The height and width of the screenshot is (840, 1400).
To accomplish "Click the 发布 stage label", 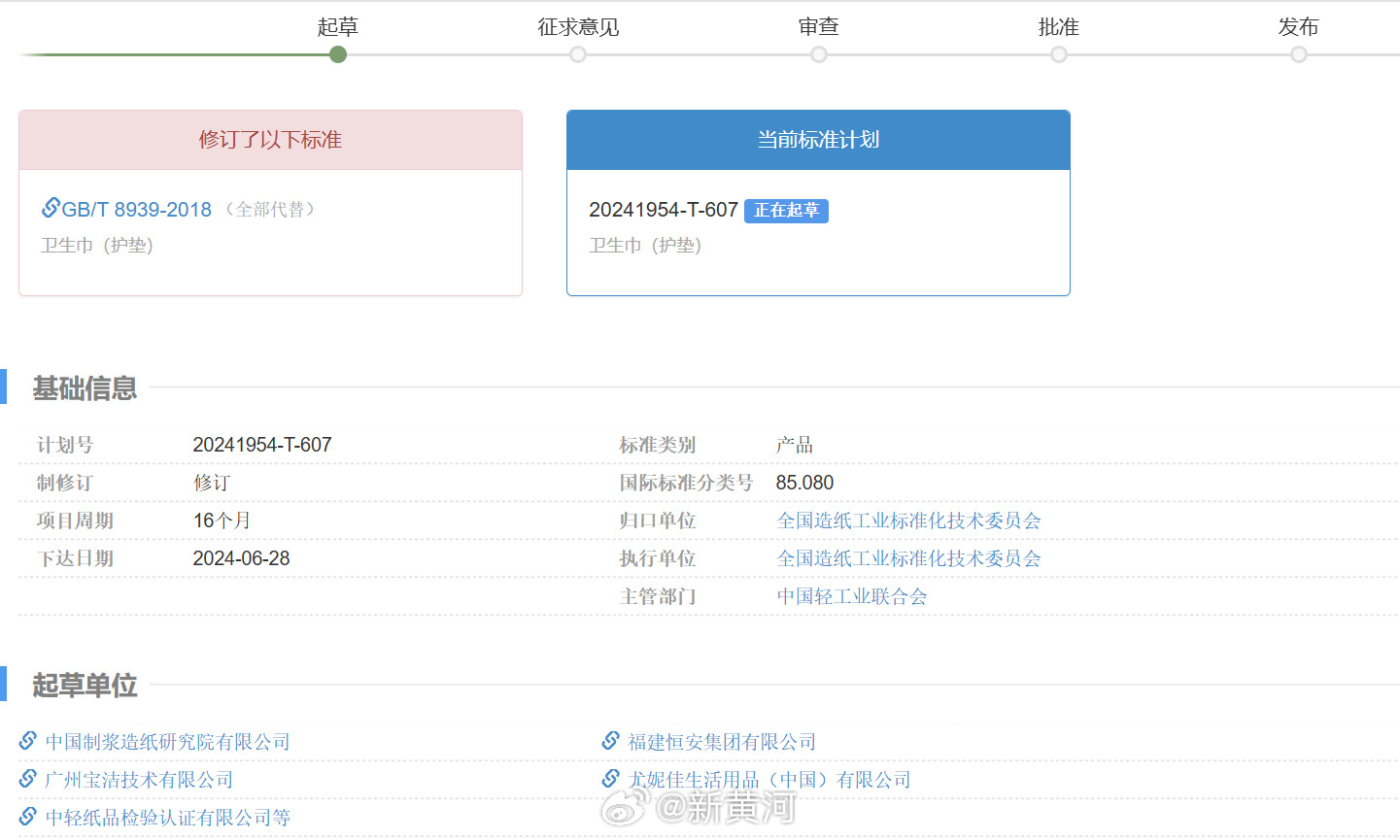I will 1299,27.
